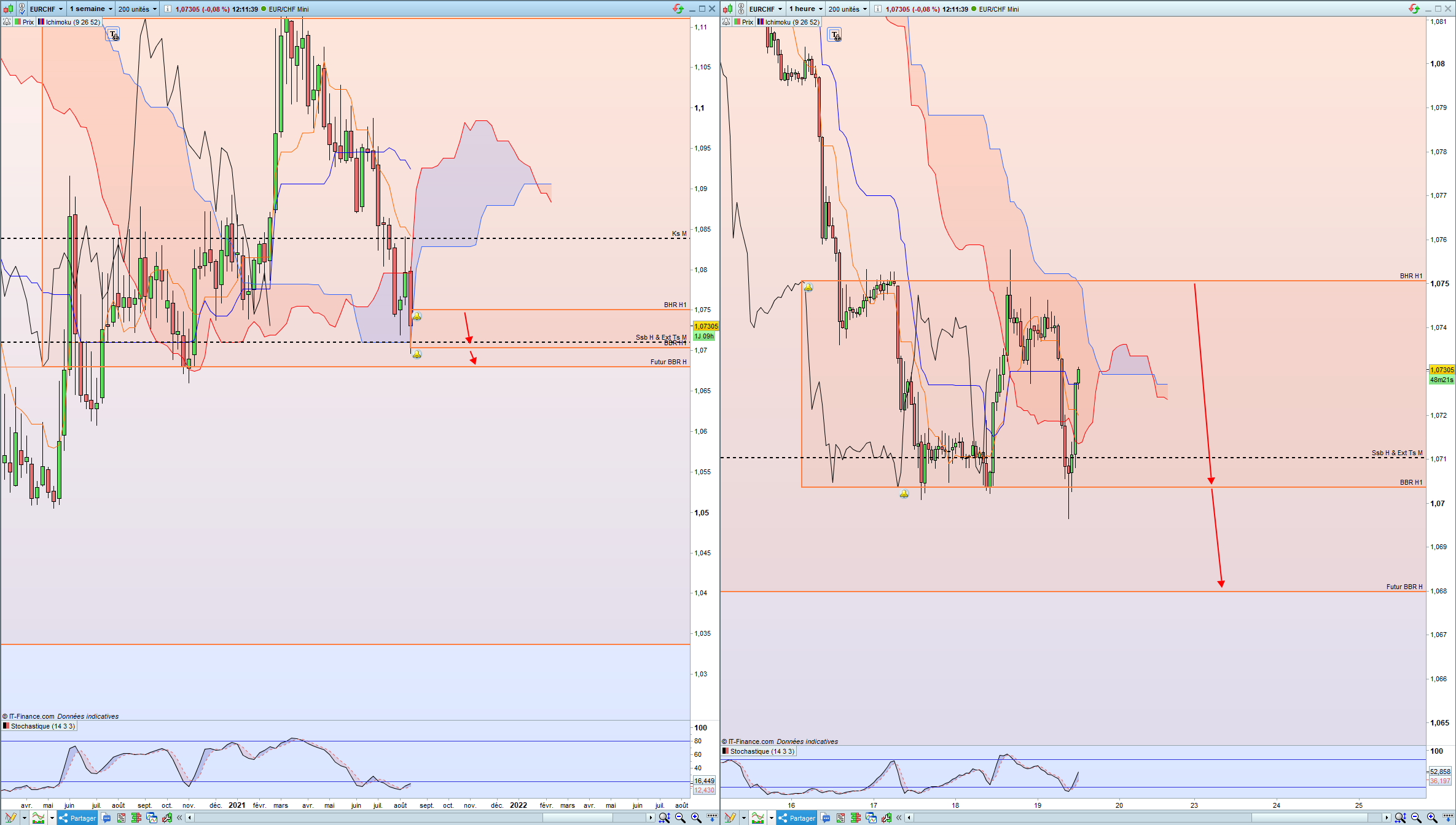Open the '1 semaine' timeframe dropdown
The image size is (1456, 825).
coord(91,9)
